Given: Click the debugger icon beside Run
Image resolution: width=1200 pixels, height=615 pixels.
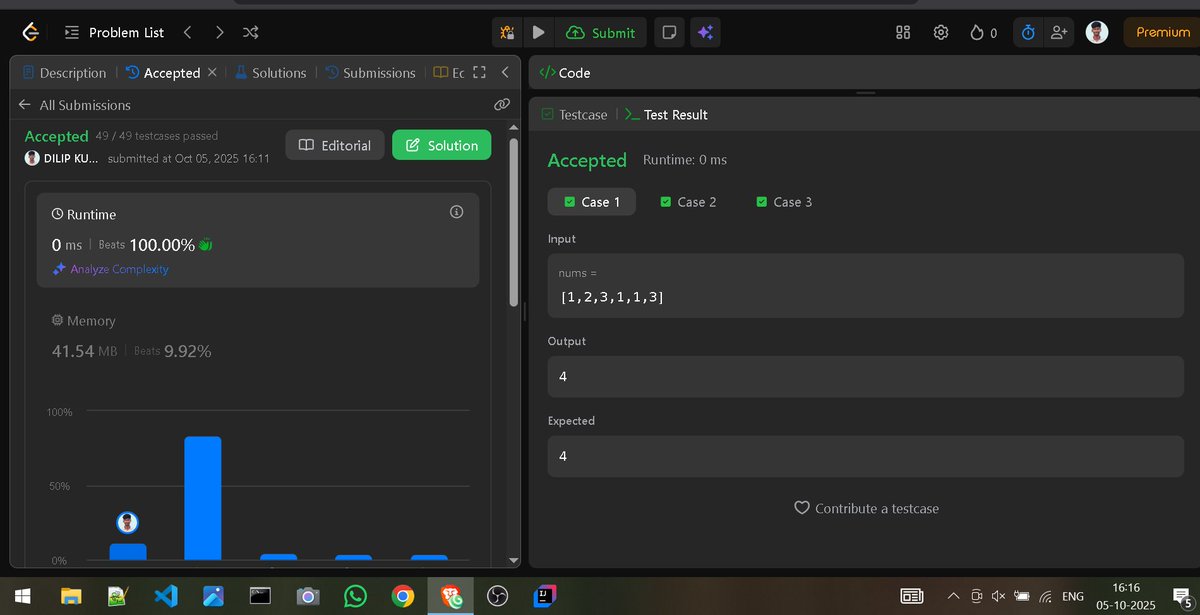Looking at the screenshot, I should [507, 32].
